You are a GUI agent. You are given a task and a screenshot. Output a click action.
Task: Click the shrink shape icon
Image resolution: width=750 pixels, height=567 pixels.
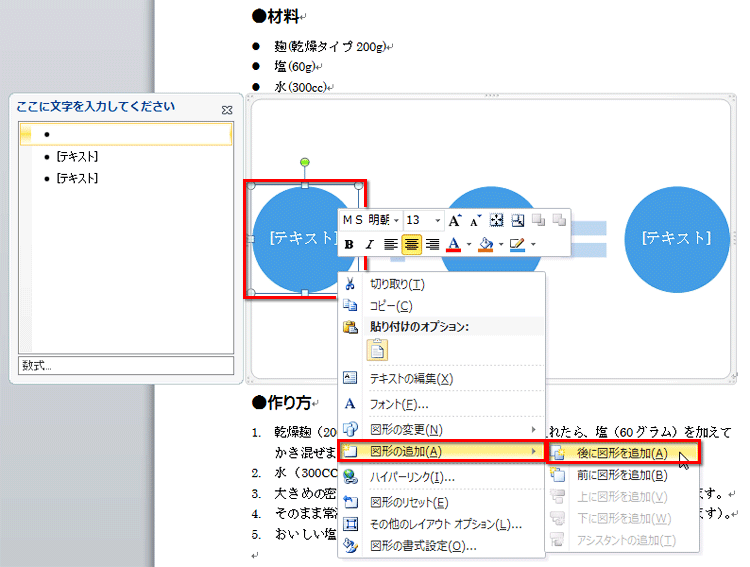pos(518,220)
